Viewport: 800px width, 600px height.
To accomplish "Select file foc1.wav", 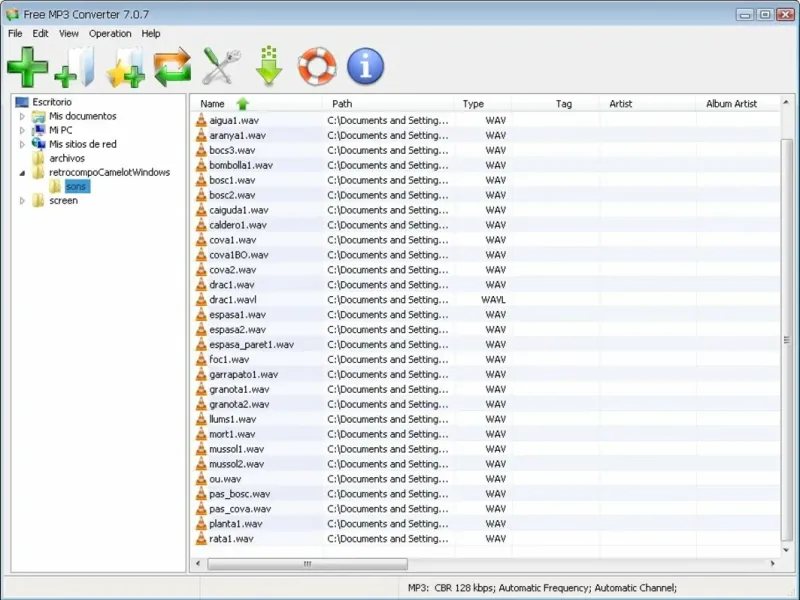I will (x=229, y=359).
